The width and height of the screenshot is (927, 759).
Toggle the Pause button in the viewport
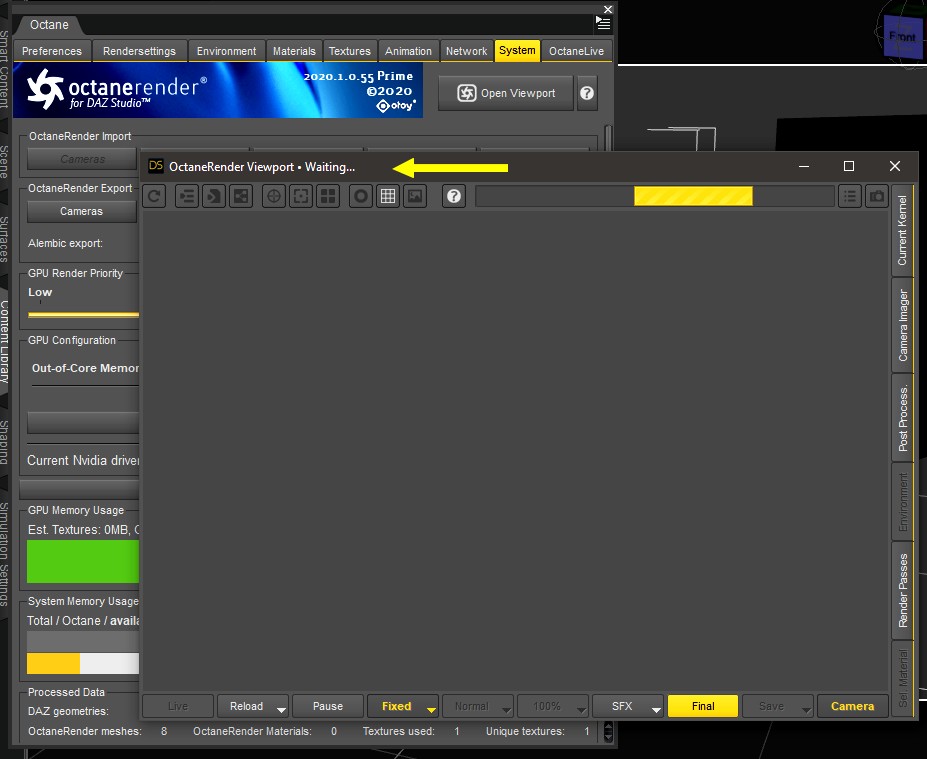point(328,706)
